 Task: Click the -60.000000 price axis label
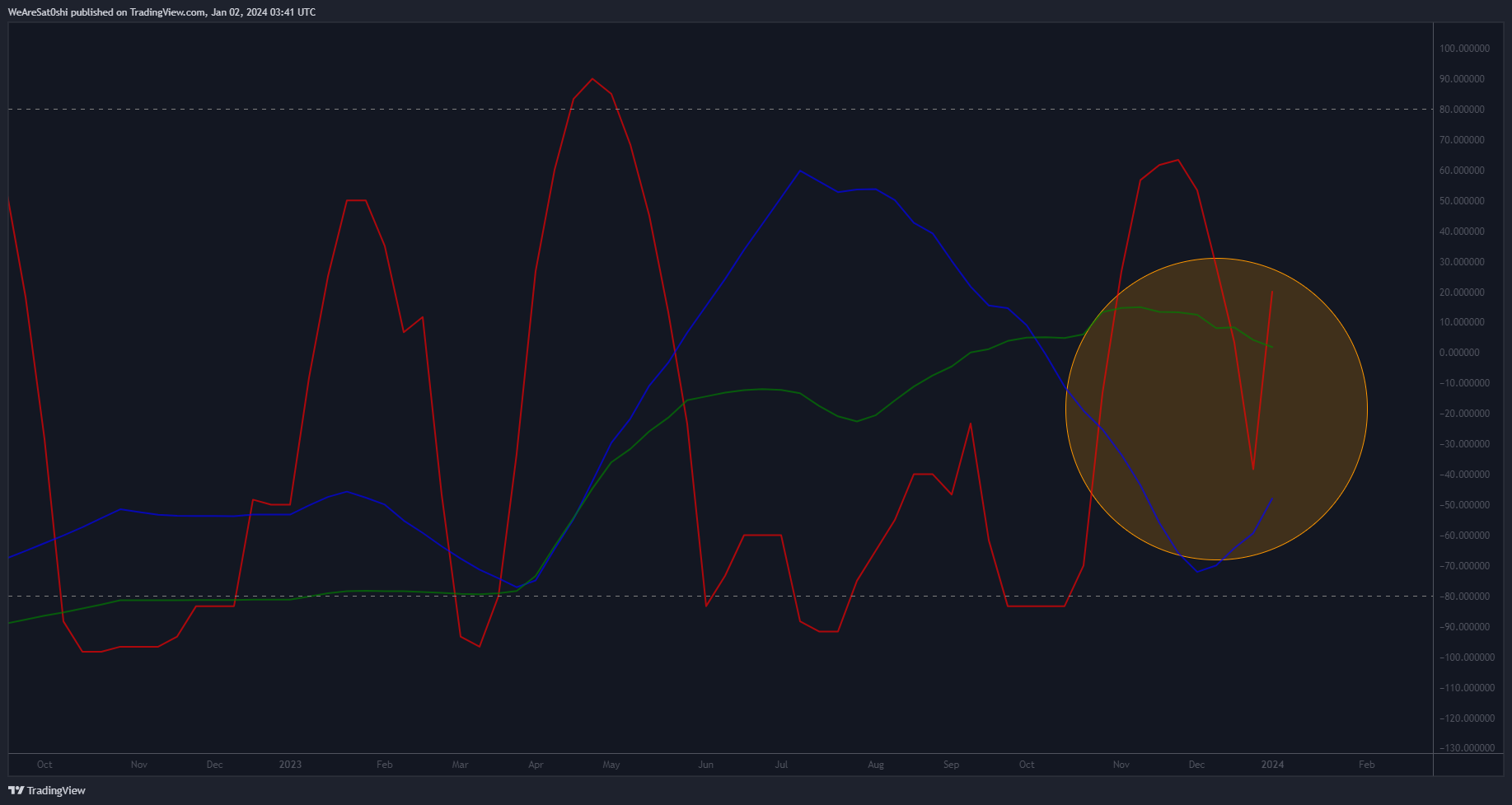point(1464,536)
